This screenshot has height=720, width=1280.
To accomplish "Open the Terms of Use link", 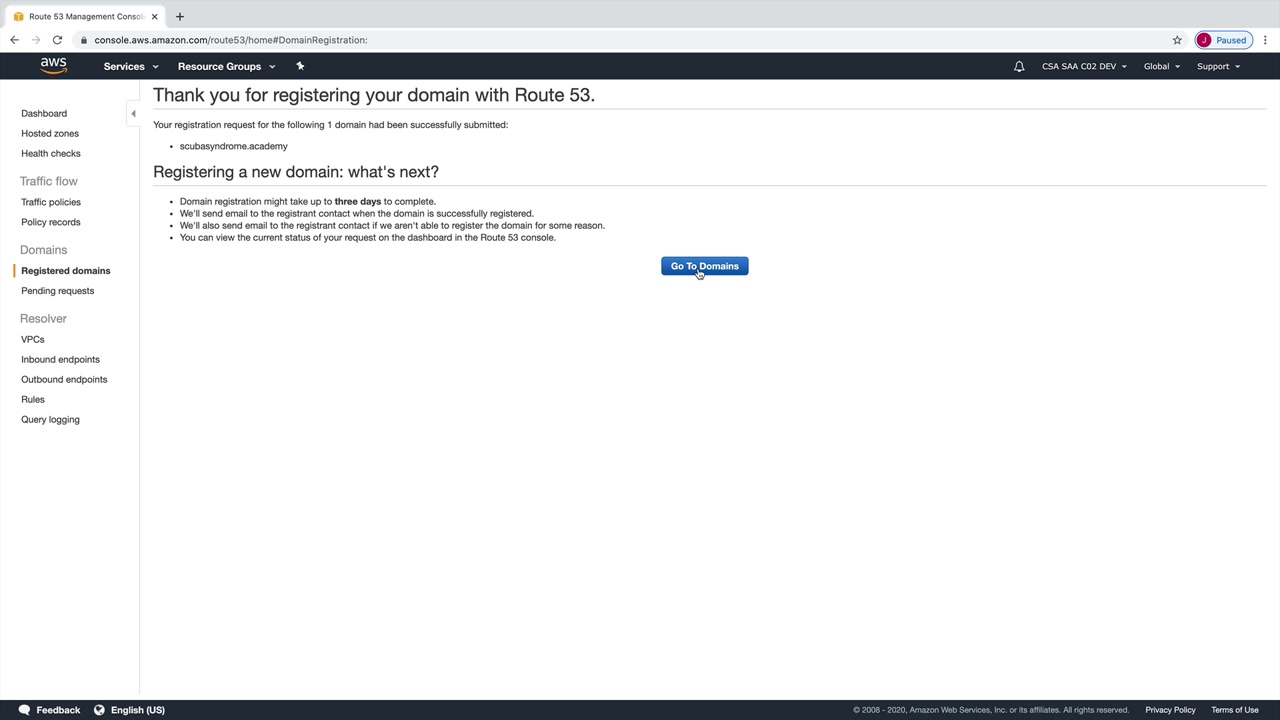I will [1235, 710].
